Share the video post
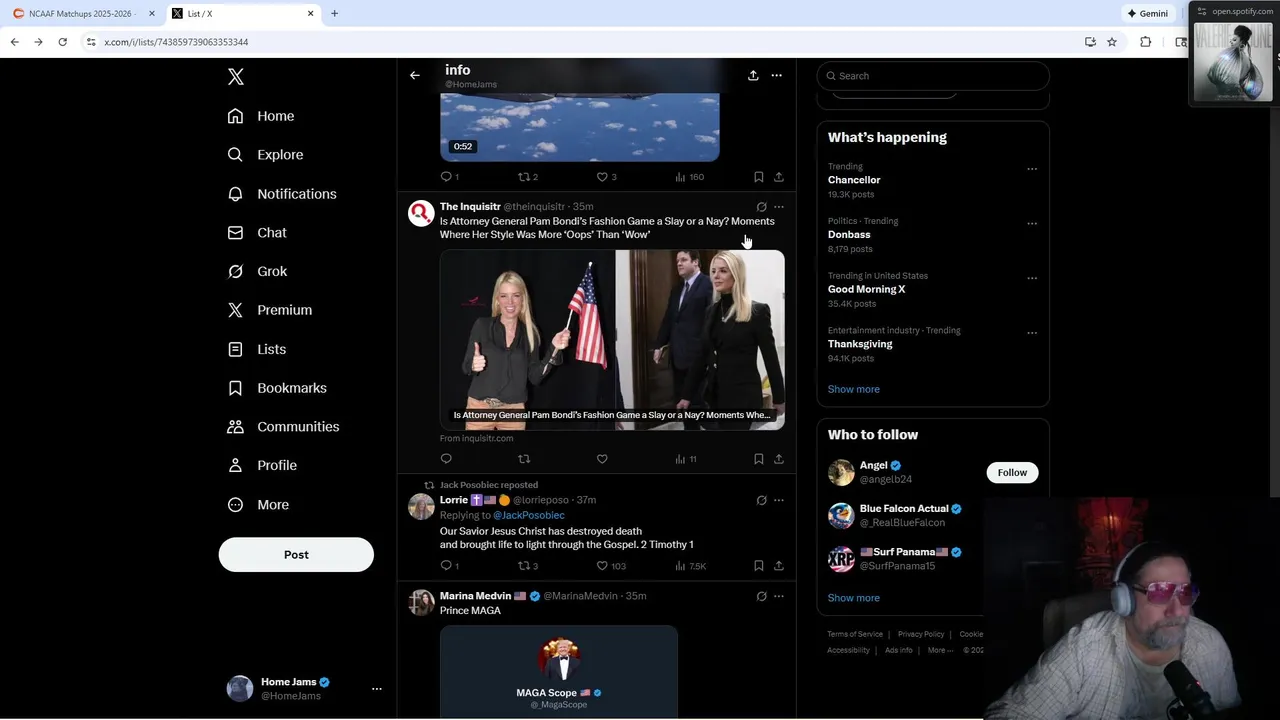Viewport: 1280px width, 720px height. 779,177
